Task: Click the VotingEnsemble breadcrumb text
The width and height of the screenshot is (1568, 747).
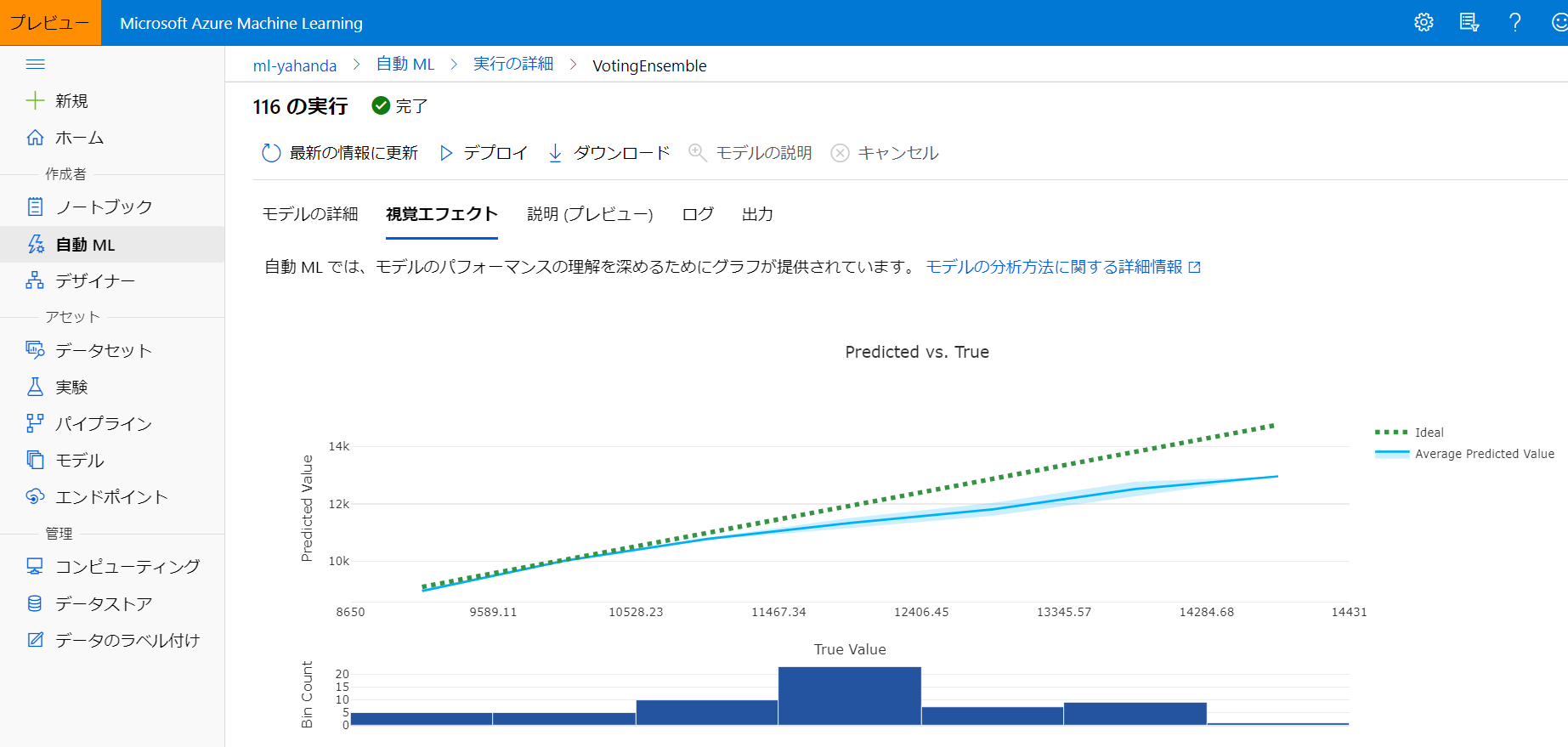Action: (649, 65)
